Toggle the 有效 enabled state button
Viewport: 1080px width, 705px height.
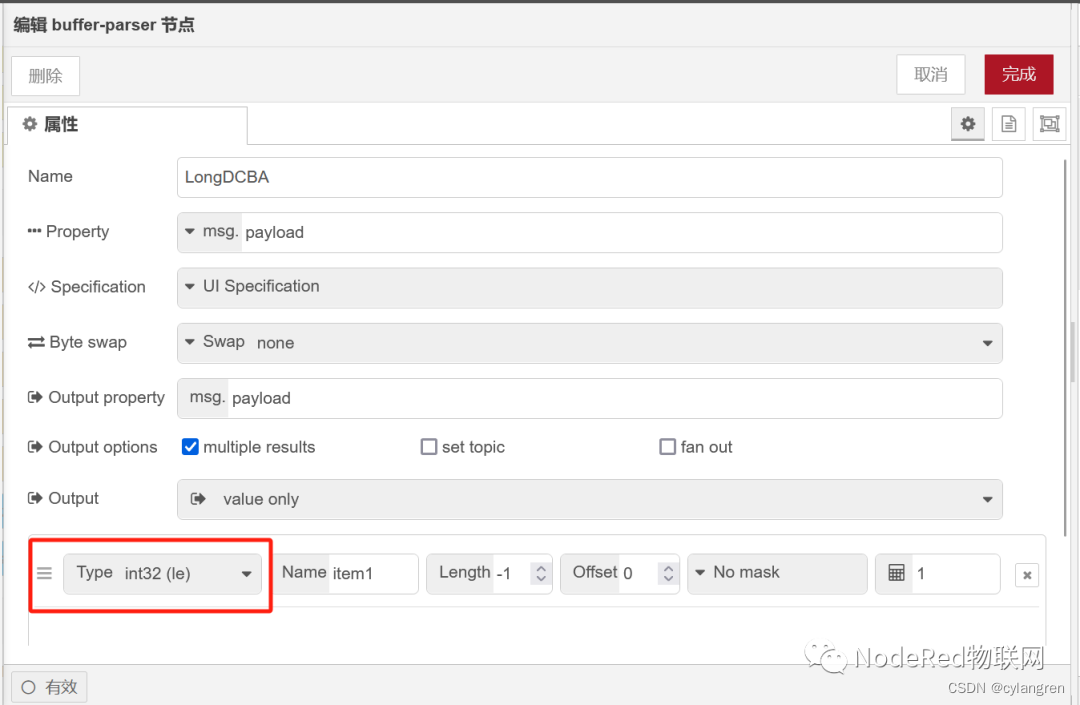coord(49,687)
